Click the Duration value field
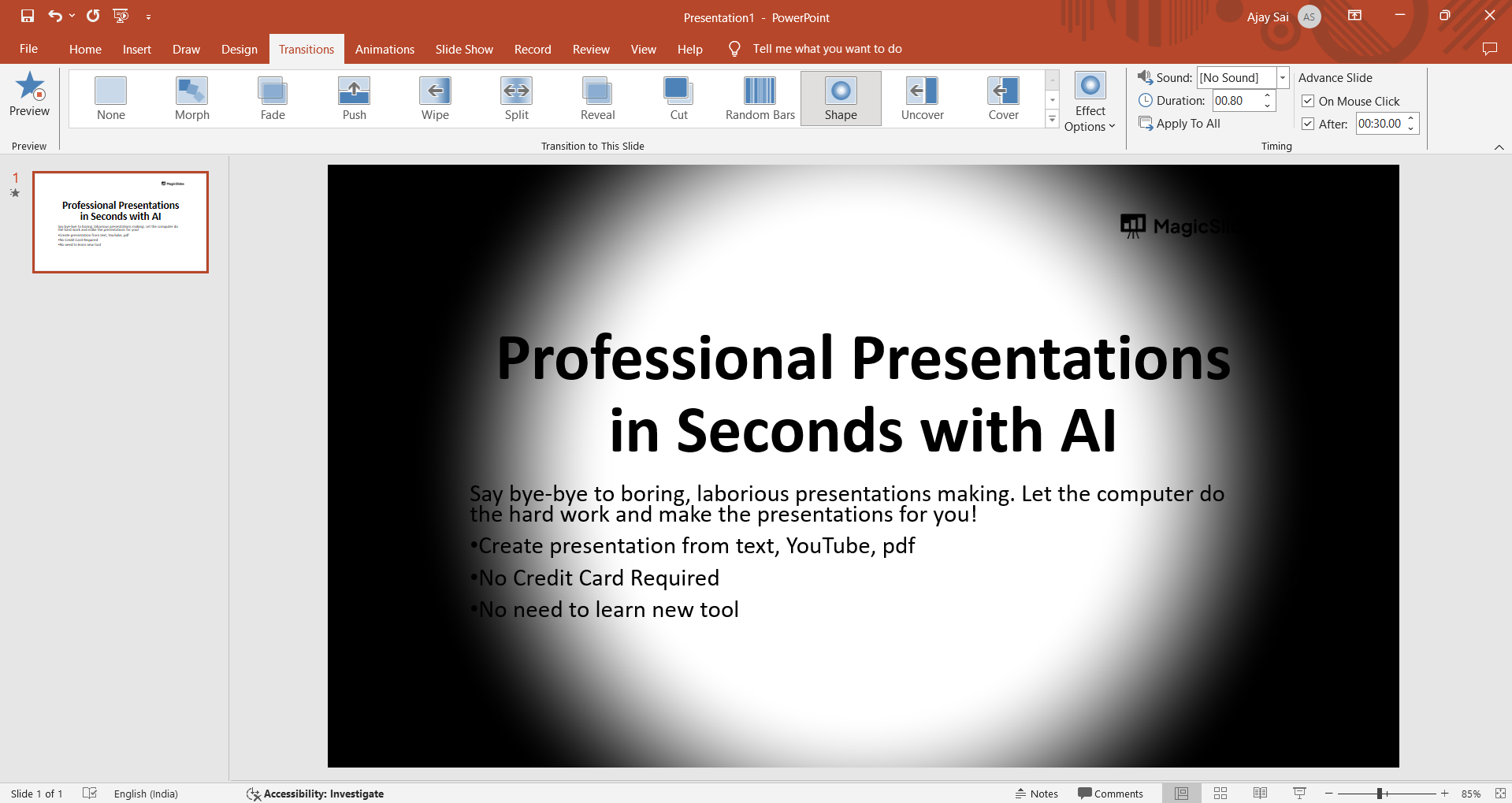This screenshot has width=1512, height=803. [x=1236, y=101]
